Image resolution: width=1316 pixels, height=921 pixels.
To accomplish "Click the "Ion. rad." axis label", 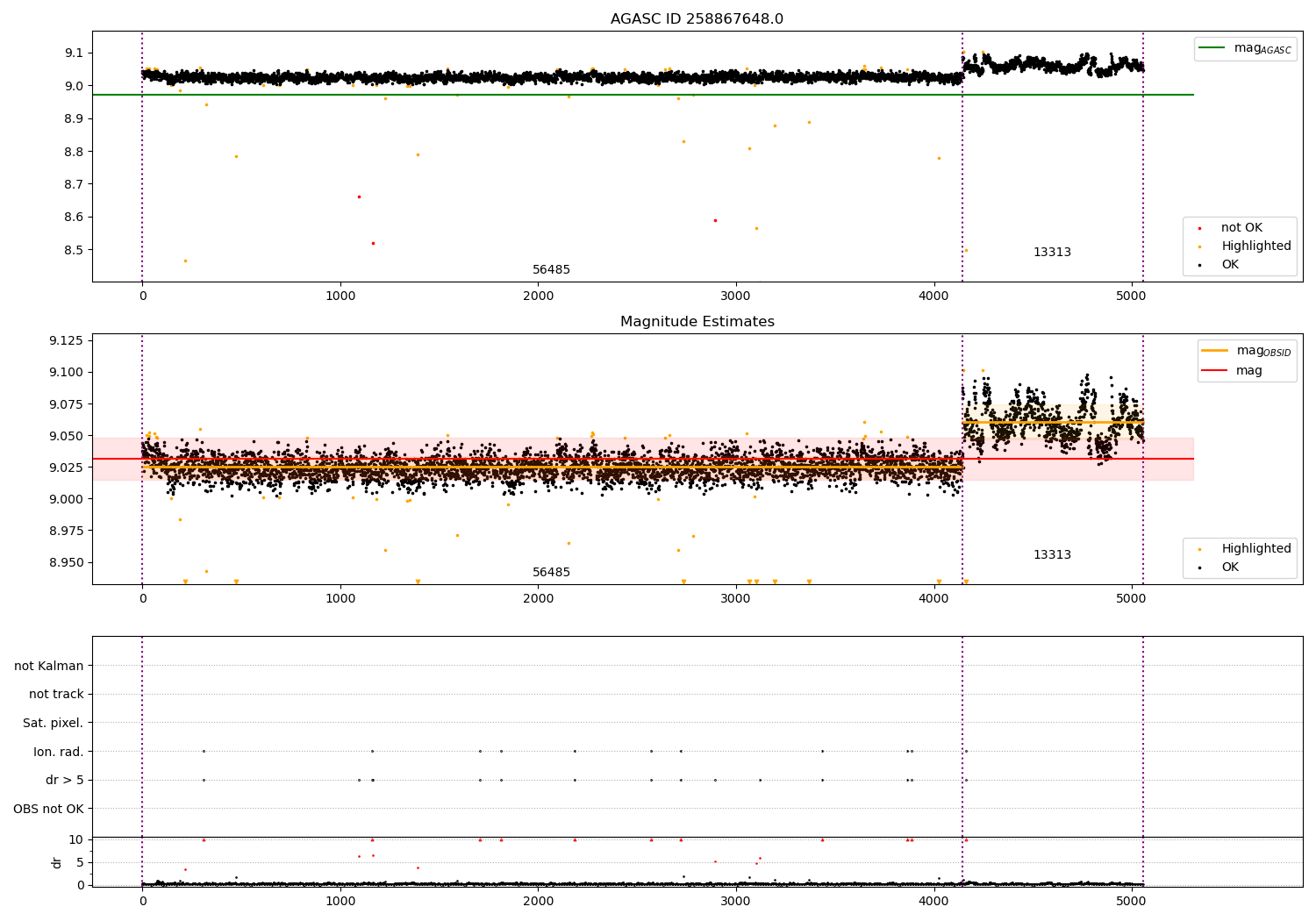I will coord(59,753).
